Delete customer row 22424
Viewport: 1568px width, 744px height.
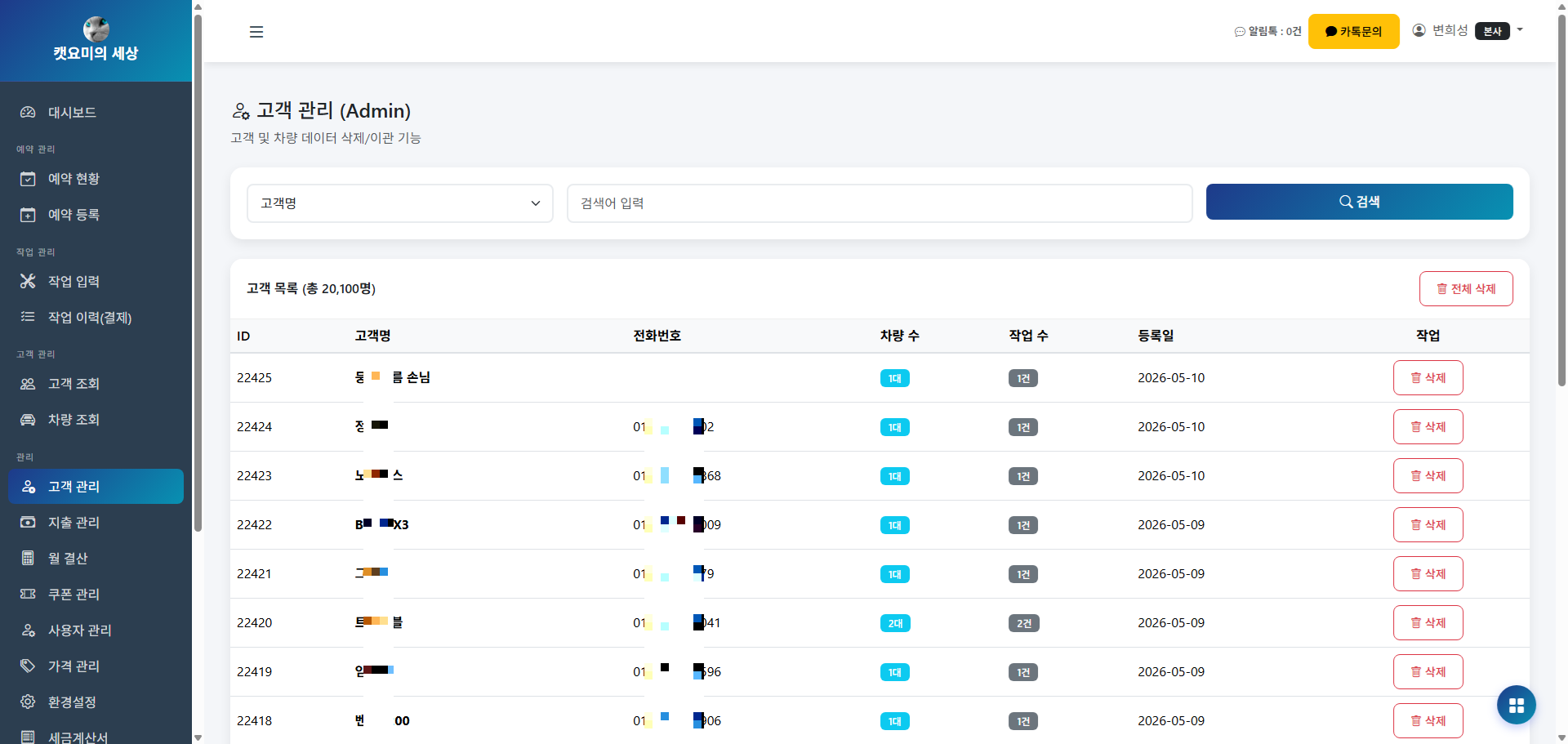tap(1428, 427)
